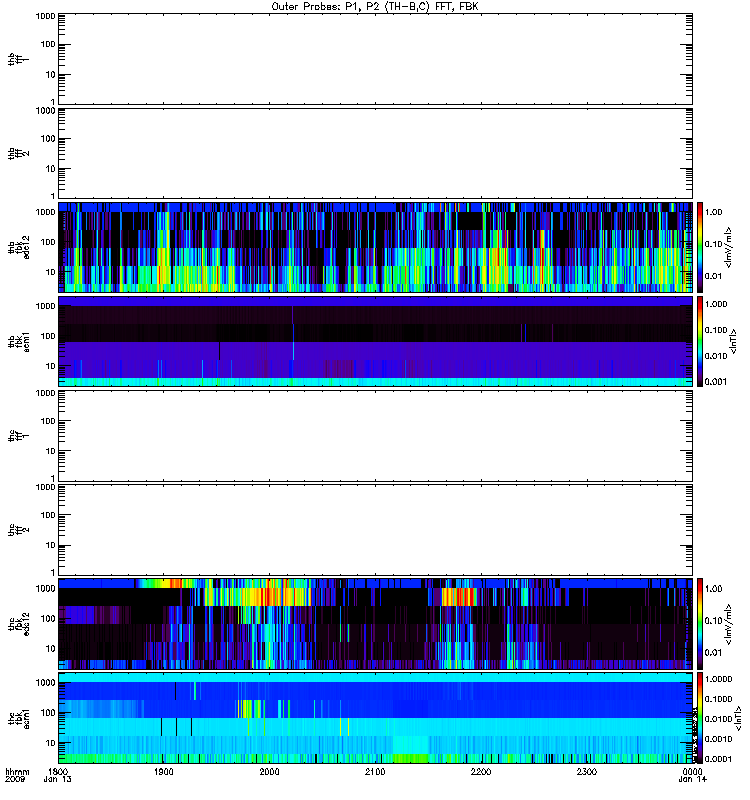
Task: Click the 100 frequency tick on thb fff 2 panel
Action: (x=48, y=139)
